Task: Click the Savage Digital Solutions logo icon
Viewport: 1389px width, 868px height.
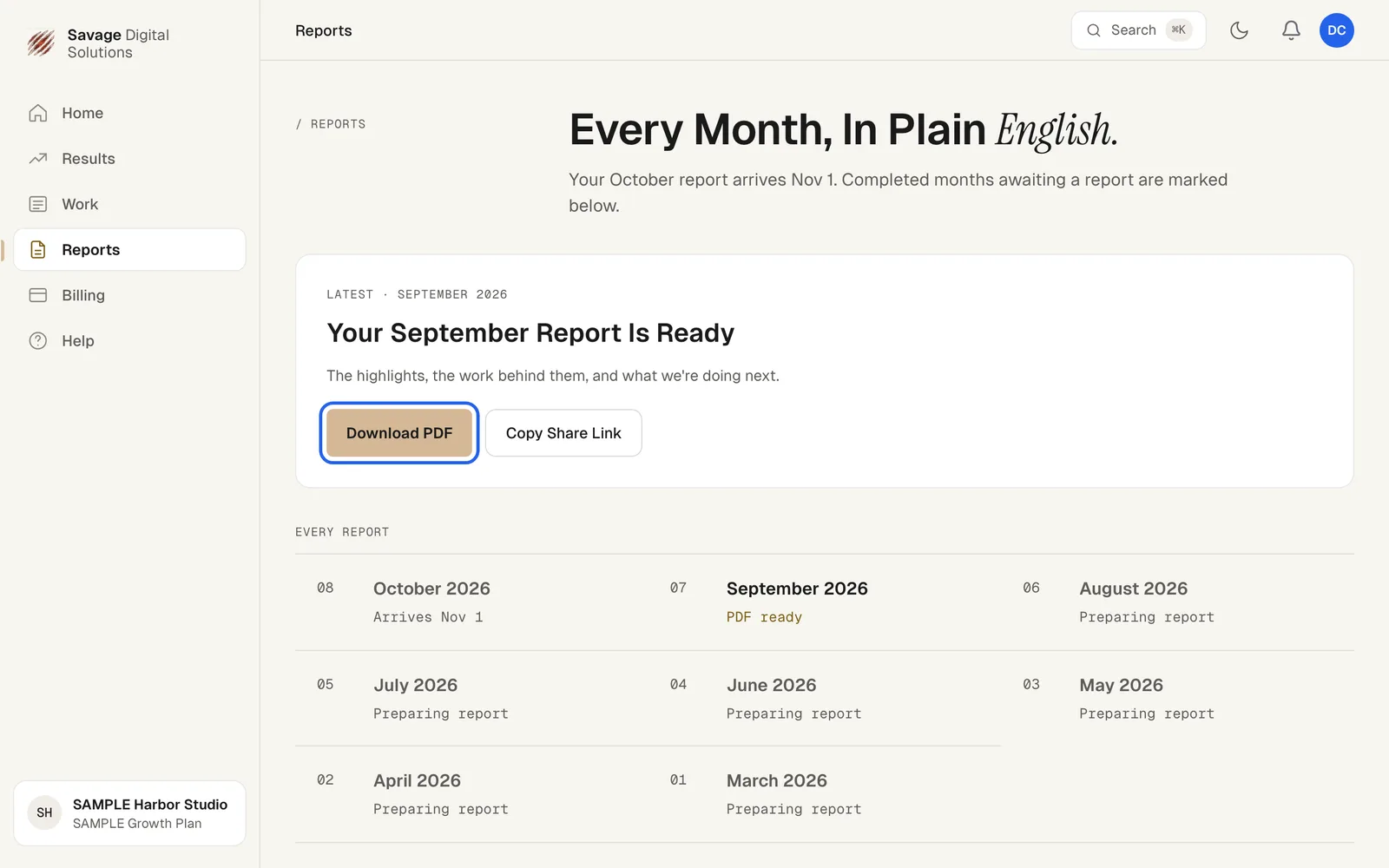Action: coord(41,43)
